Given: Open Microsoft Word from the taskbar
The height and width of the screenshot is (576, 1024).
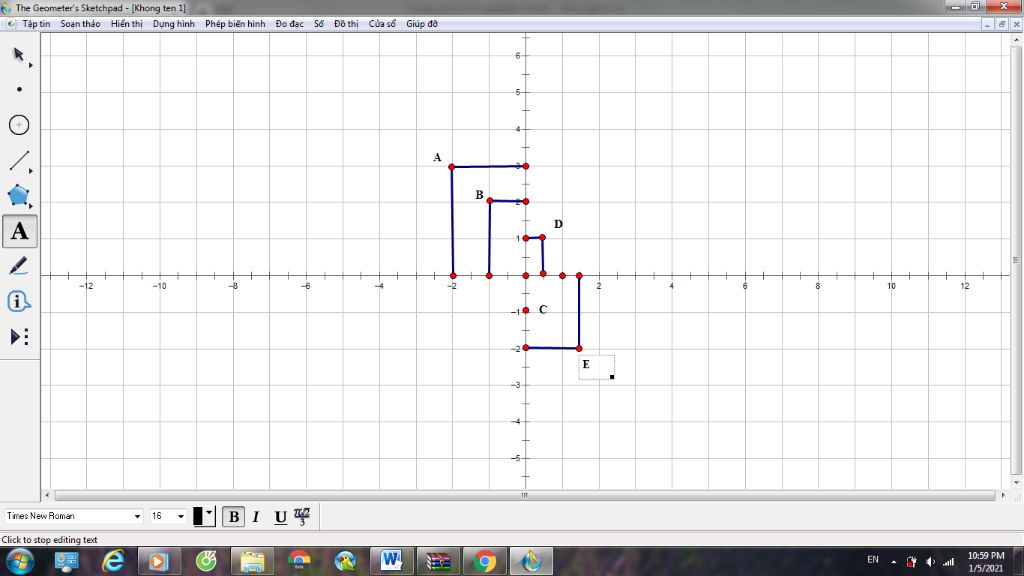Looking at the screenshot, I should coord(391,561).
